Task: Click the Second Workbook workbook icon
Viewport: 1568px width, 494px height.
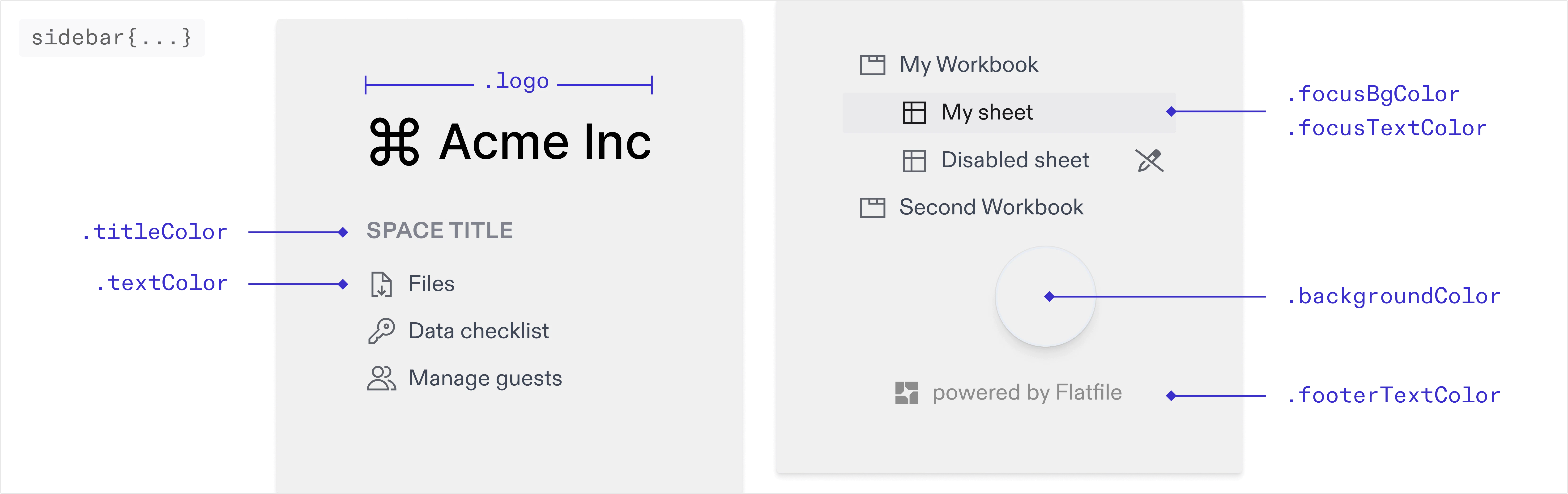Action: tap(873, 207)
